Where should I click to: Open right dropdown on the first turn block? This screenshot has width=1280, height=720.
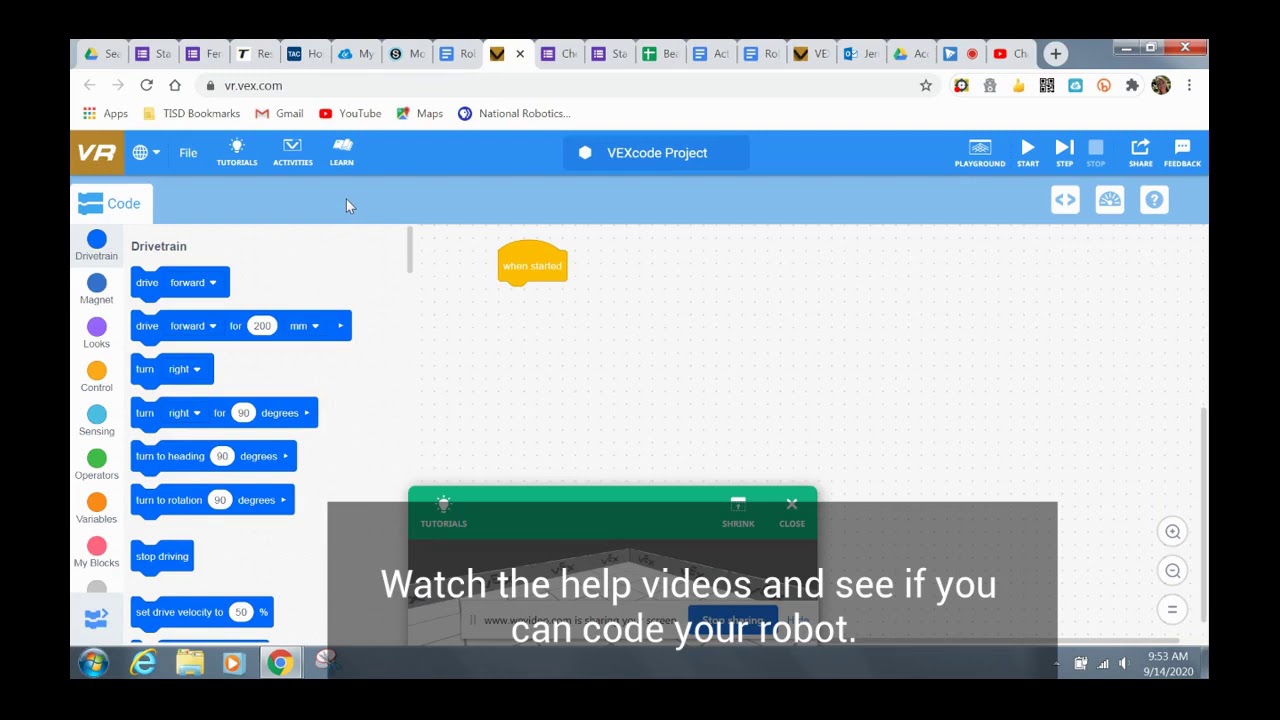tap(184, 369)
